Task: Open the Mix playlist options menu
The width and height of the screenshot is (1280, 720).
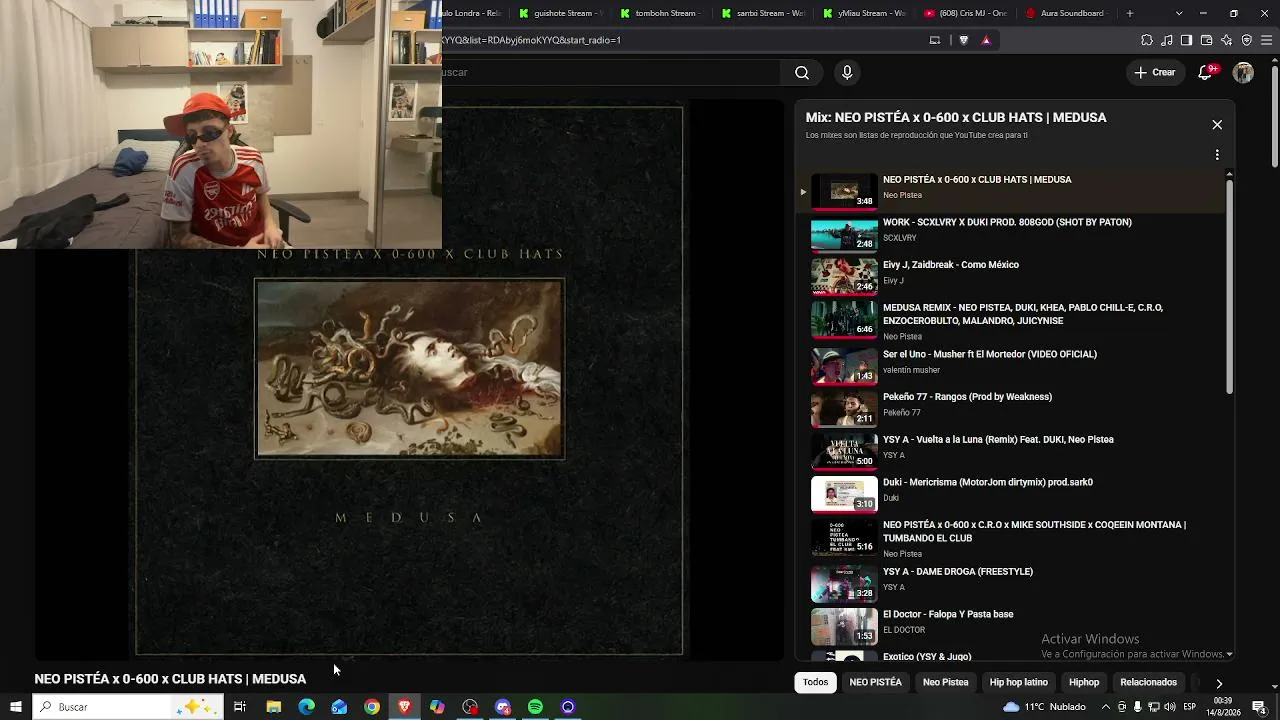Action: (1217, 155)
